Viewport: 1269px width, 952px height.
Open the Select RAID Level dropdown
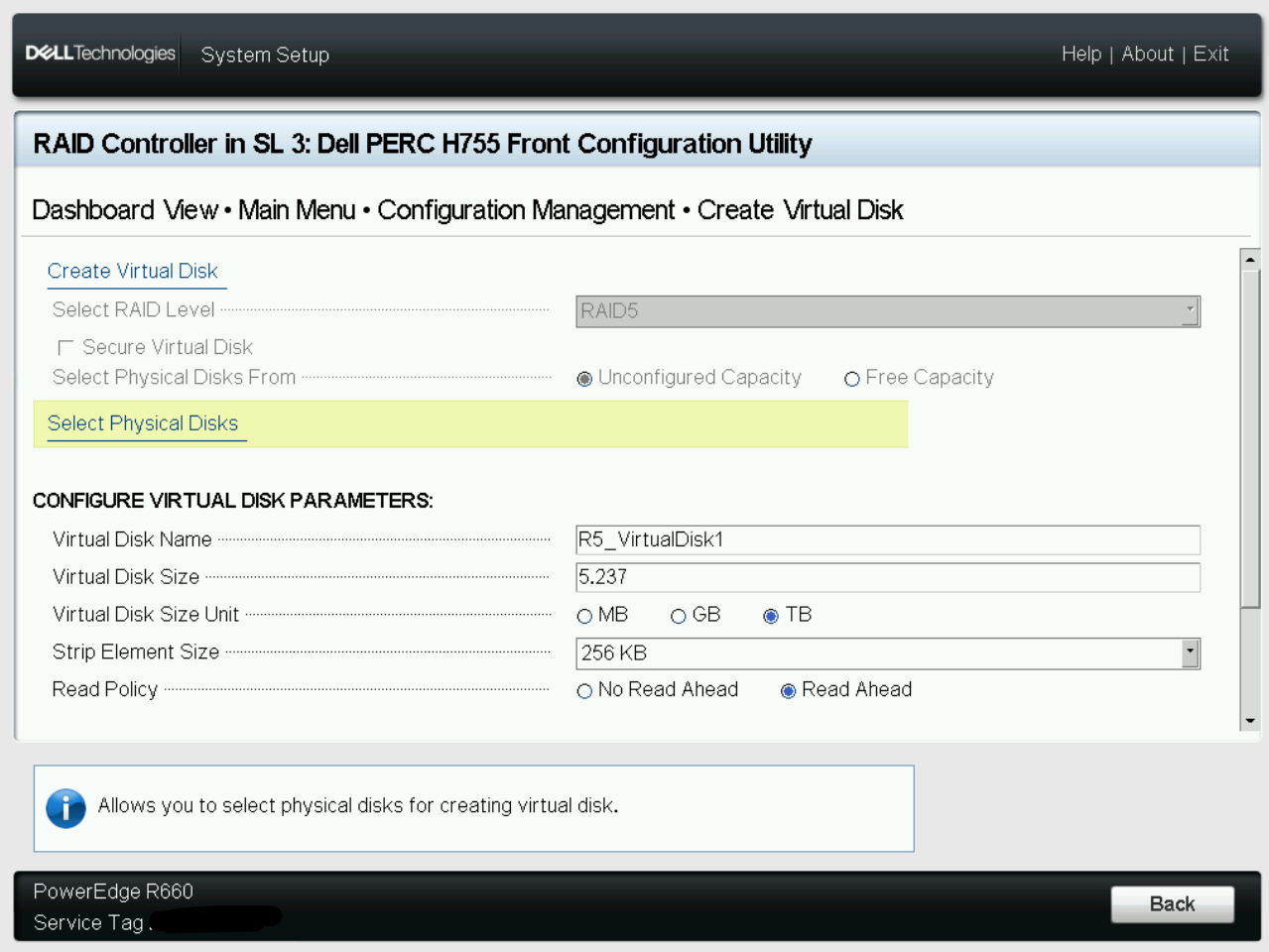point(888,311)
